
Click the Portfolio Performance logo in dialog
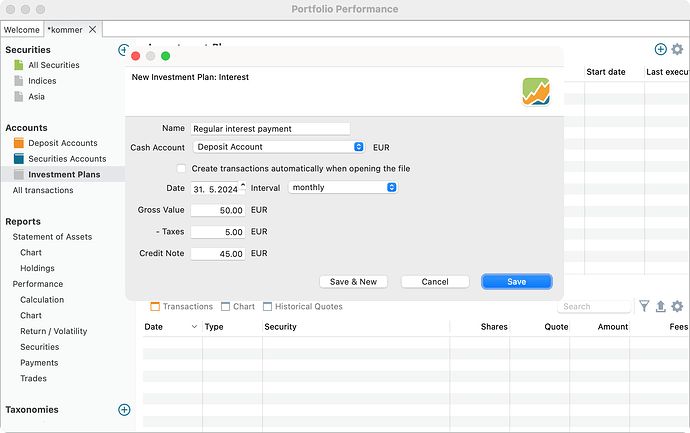[536, 92]
